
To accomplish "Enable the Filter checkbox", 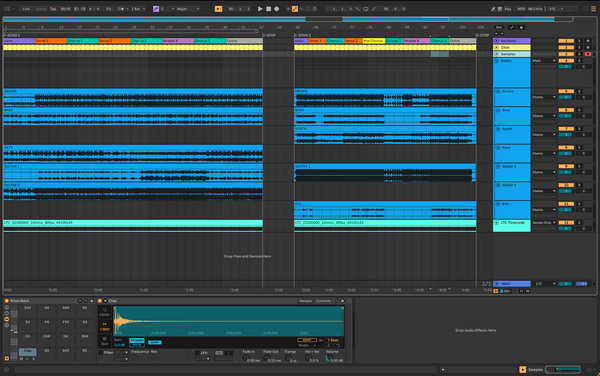I will click(x=101, y=353).
